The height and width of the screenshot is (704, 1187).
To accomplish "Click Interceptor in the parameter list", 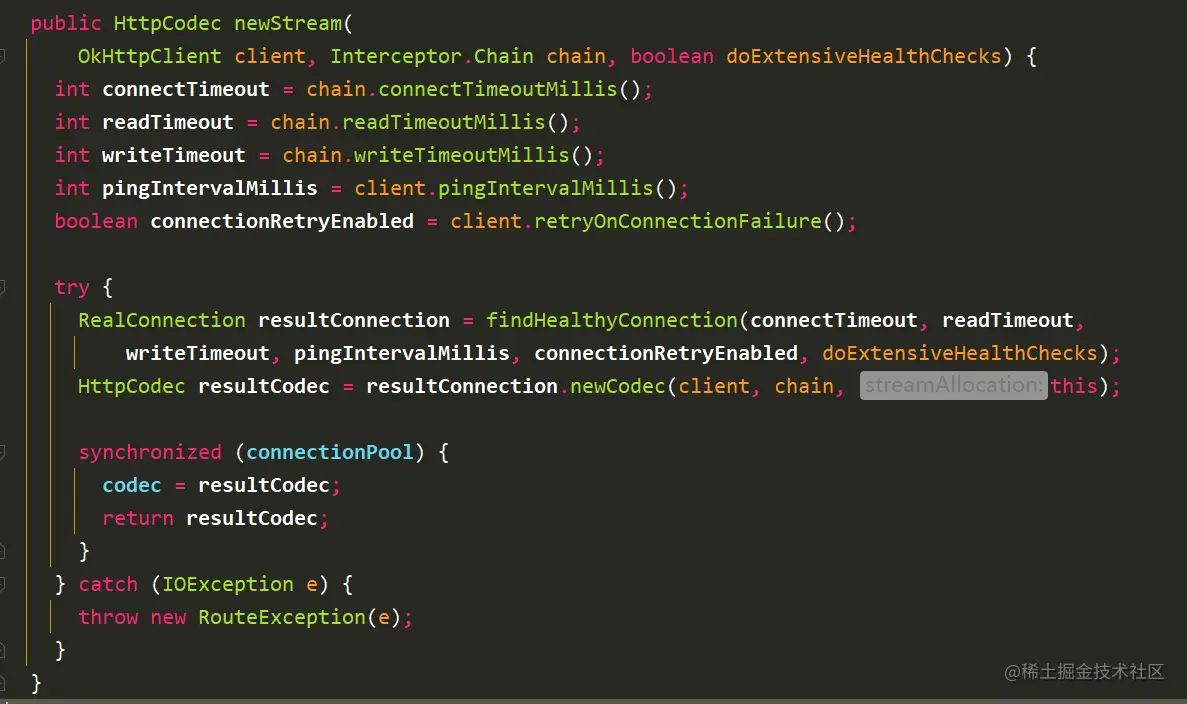I will tap(396, 57).
